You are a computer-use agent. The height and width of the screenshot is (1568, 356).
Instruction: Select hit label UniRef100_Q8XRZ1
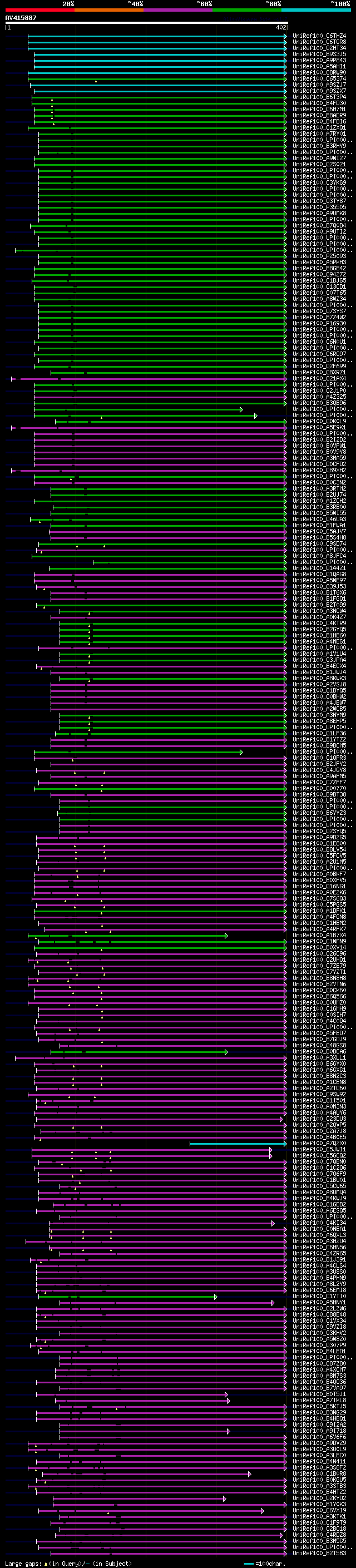coord(319,373)
